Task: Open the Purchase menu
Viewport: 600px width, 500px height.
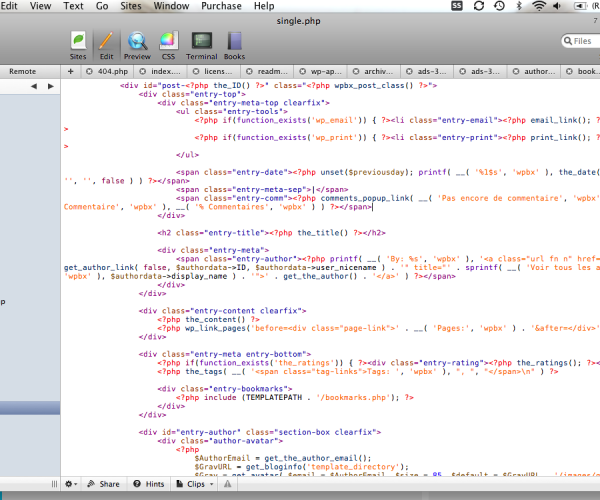Action: [x=220, y=6]
